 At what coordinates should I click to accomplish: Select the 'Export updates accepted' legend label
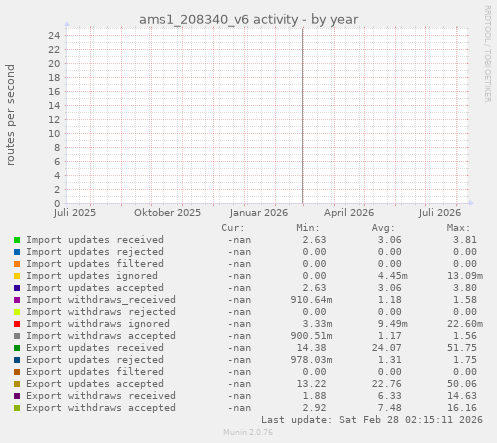click(x=95, y=384)
